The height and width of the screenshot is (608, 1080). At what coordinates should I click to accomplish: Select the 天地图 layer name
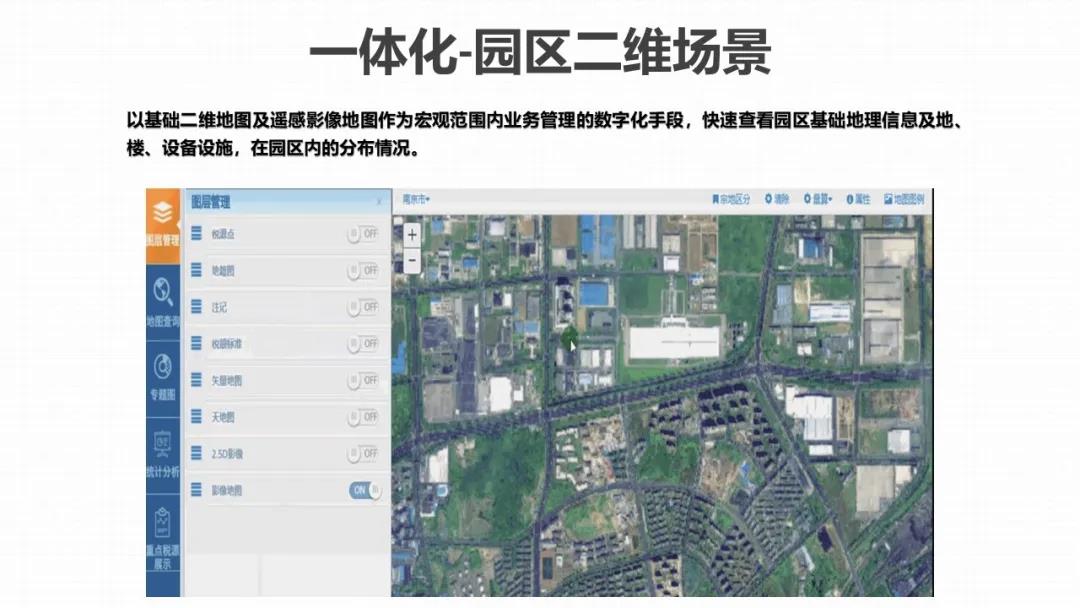tap(223, 417)
